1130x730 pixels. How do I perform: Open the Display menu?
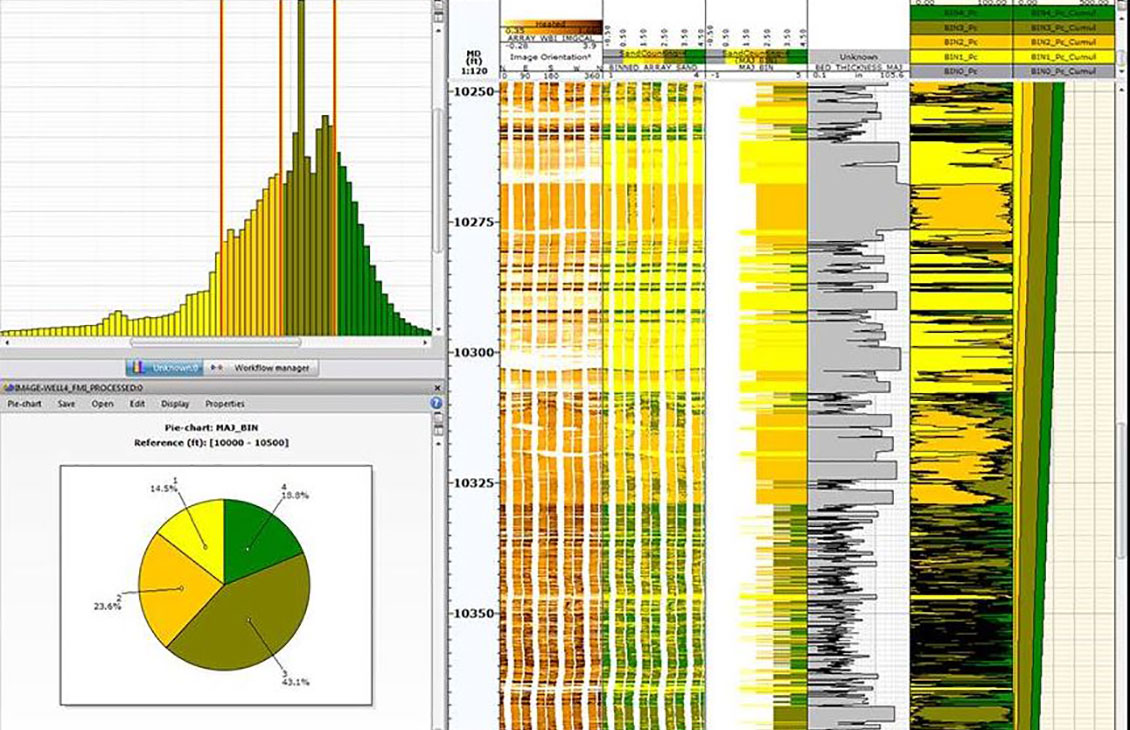(x=175, y=404)
